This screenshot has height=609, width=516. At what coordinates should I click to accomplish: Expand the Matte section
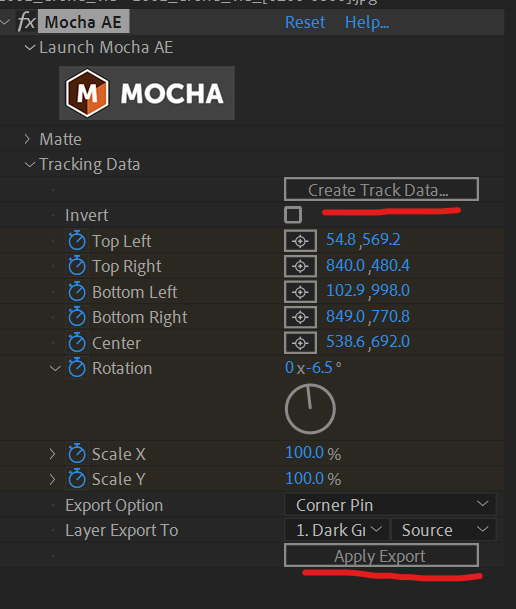pos(27,139)
